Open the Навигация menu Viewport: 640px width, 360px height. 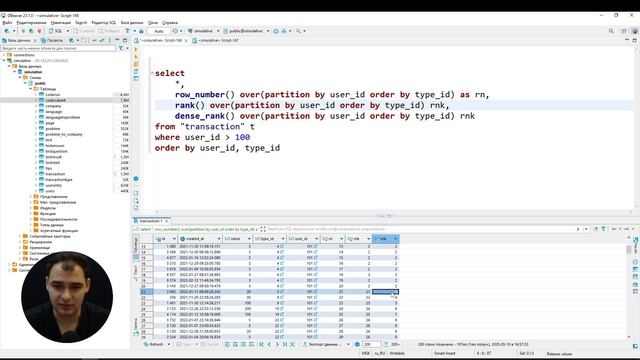(60, 23)
